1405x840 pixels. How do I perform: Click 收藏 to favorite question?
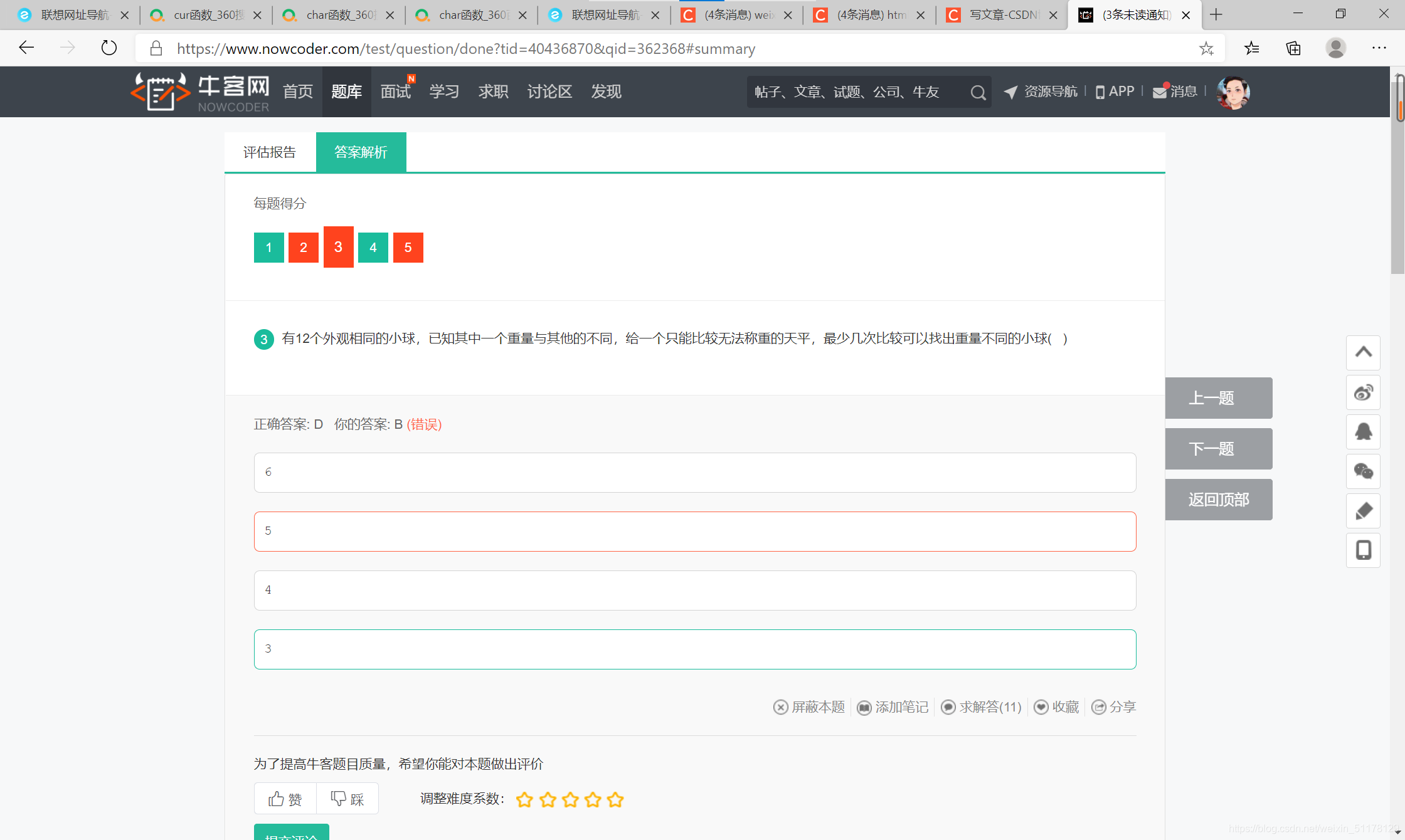(1056, 707)
